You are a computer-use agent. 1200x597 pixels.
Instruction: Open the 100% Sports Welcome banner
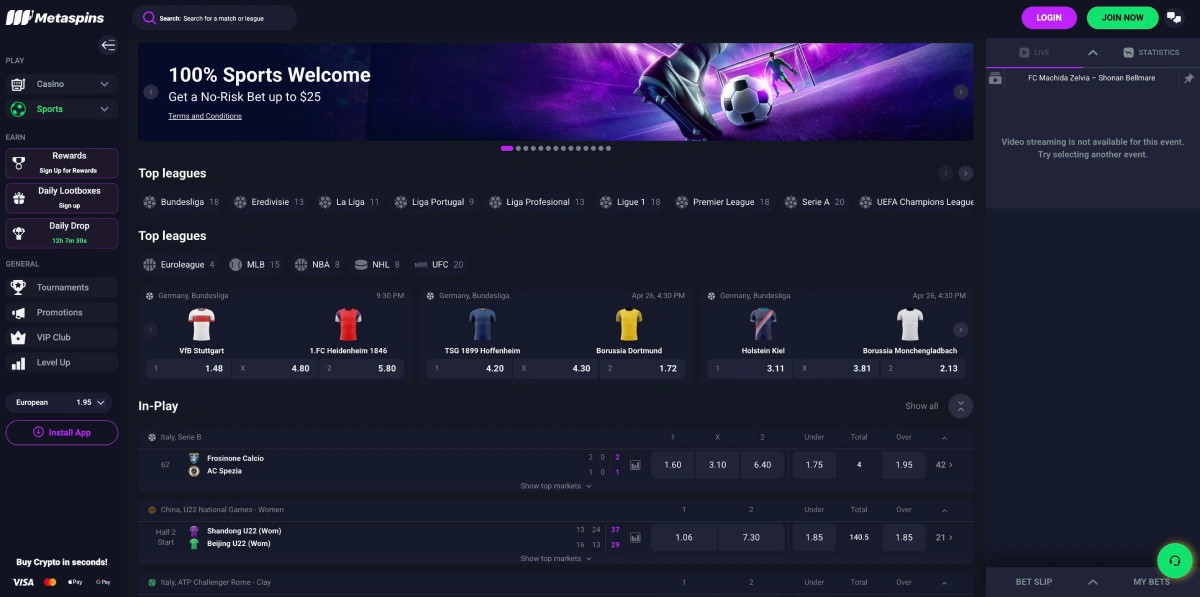[x=555, y=92]
